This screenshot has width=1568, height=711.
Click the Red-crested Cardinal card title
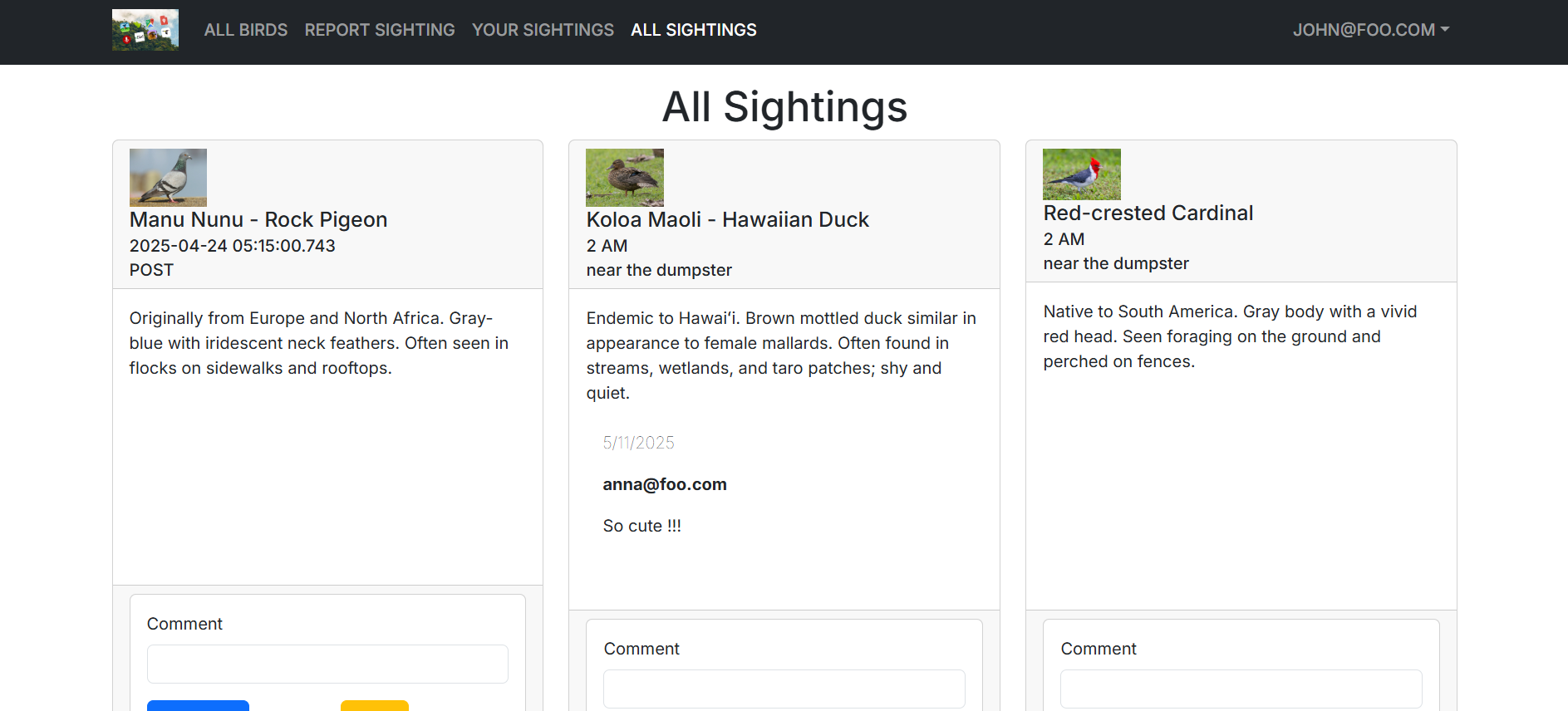click(1148, 213)
